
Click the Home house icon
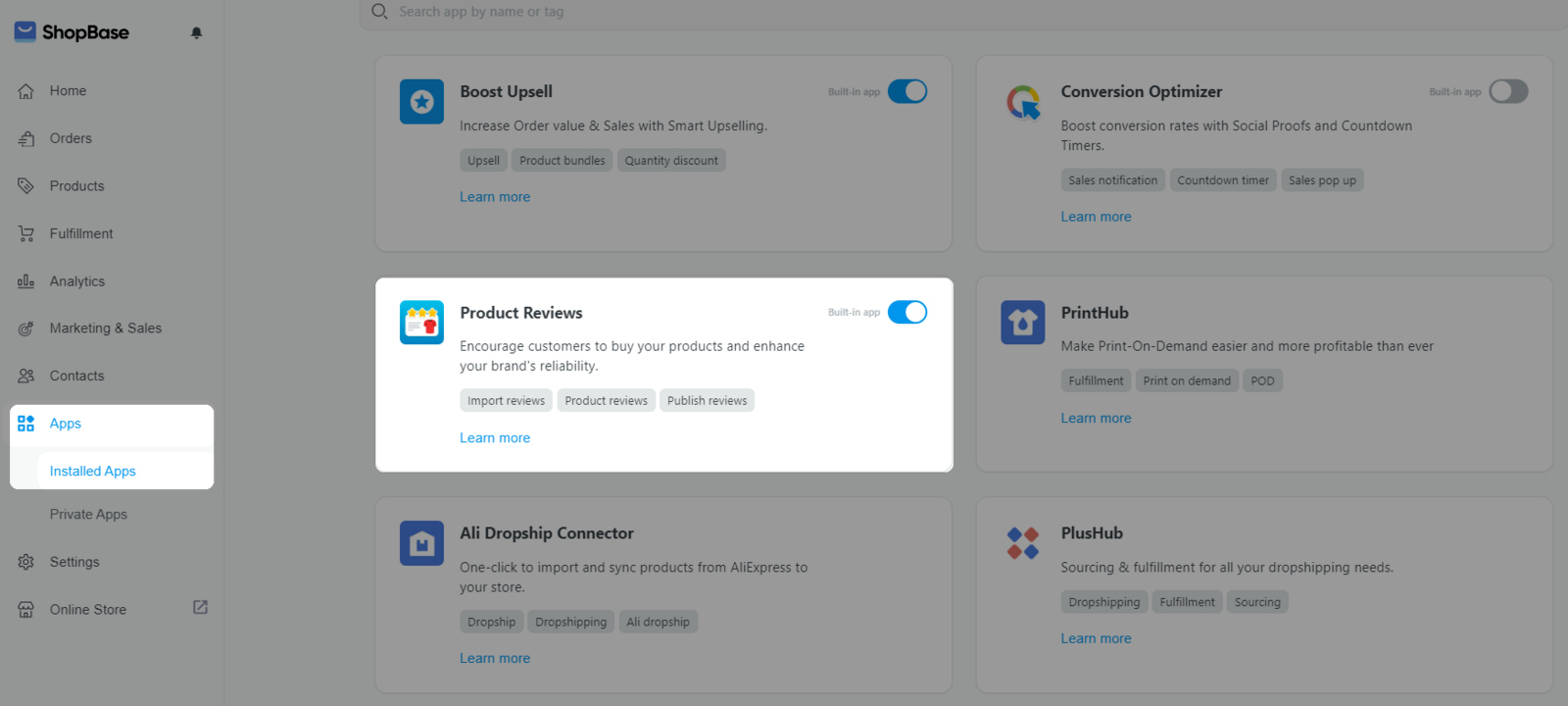click(26, 91)
